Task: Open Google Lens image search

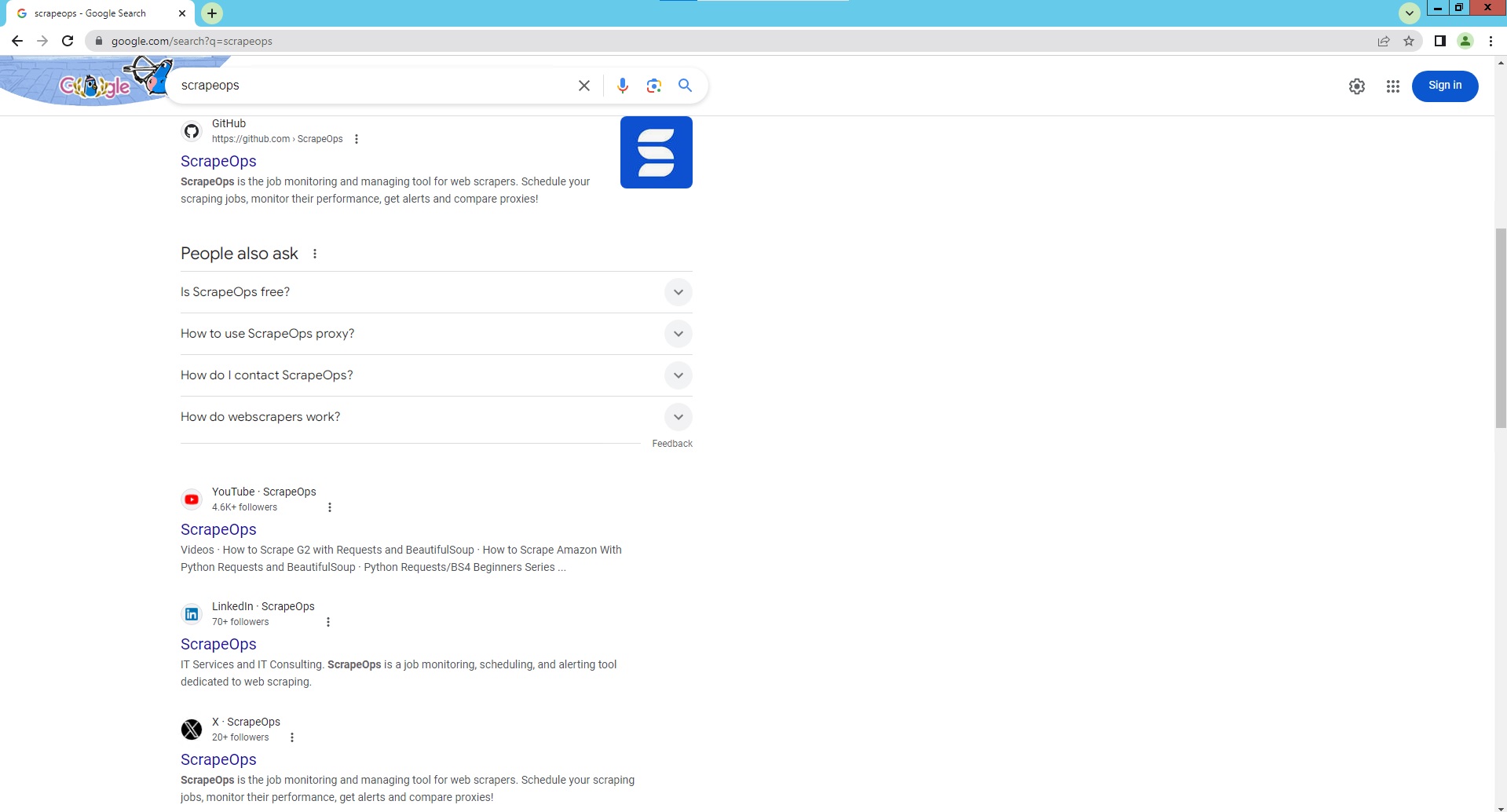Action: pos(654,86)
